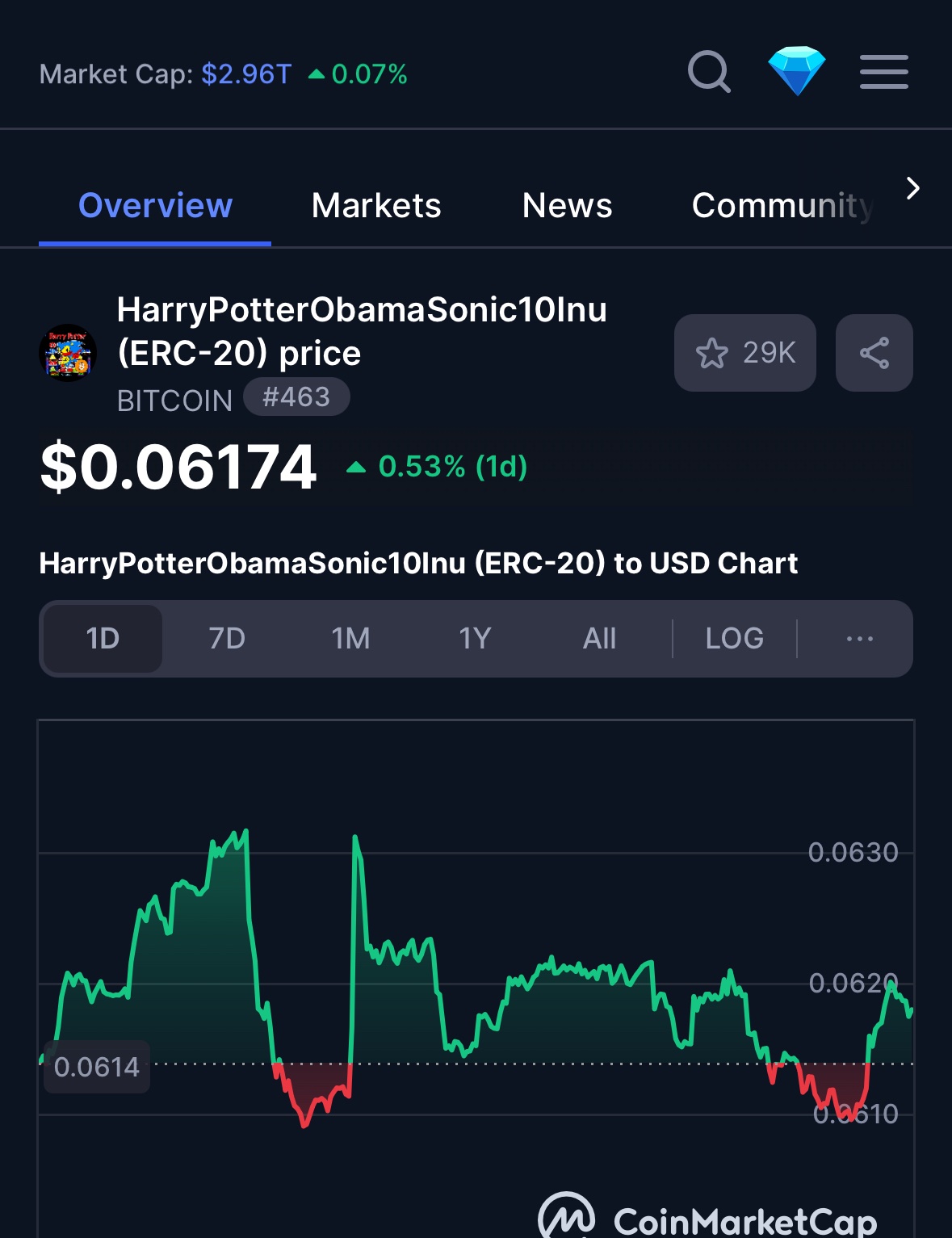Switch to the Community tab
The height and width of the screenshot is (1238, 952).
[x=782, y=205]
